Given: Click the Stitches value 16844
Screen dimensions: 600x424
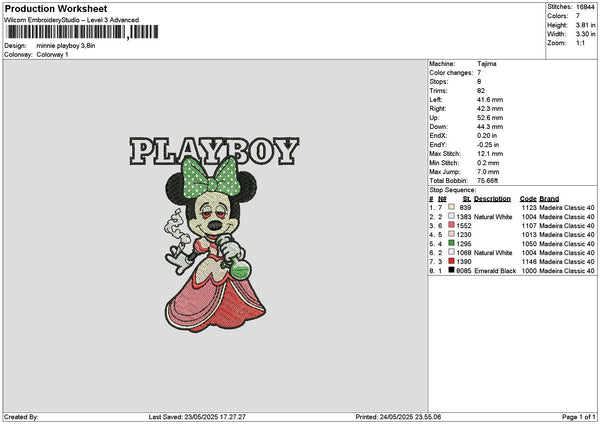Looking at the screenshot, I should pos(585,7).
